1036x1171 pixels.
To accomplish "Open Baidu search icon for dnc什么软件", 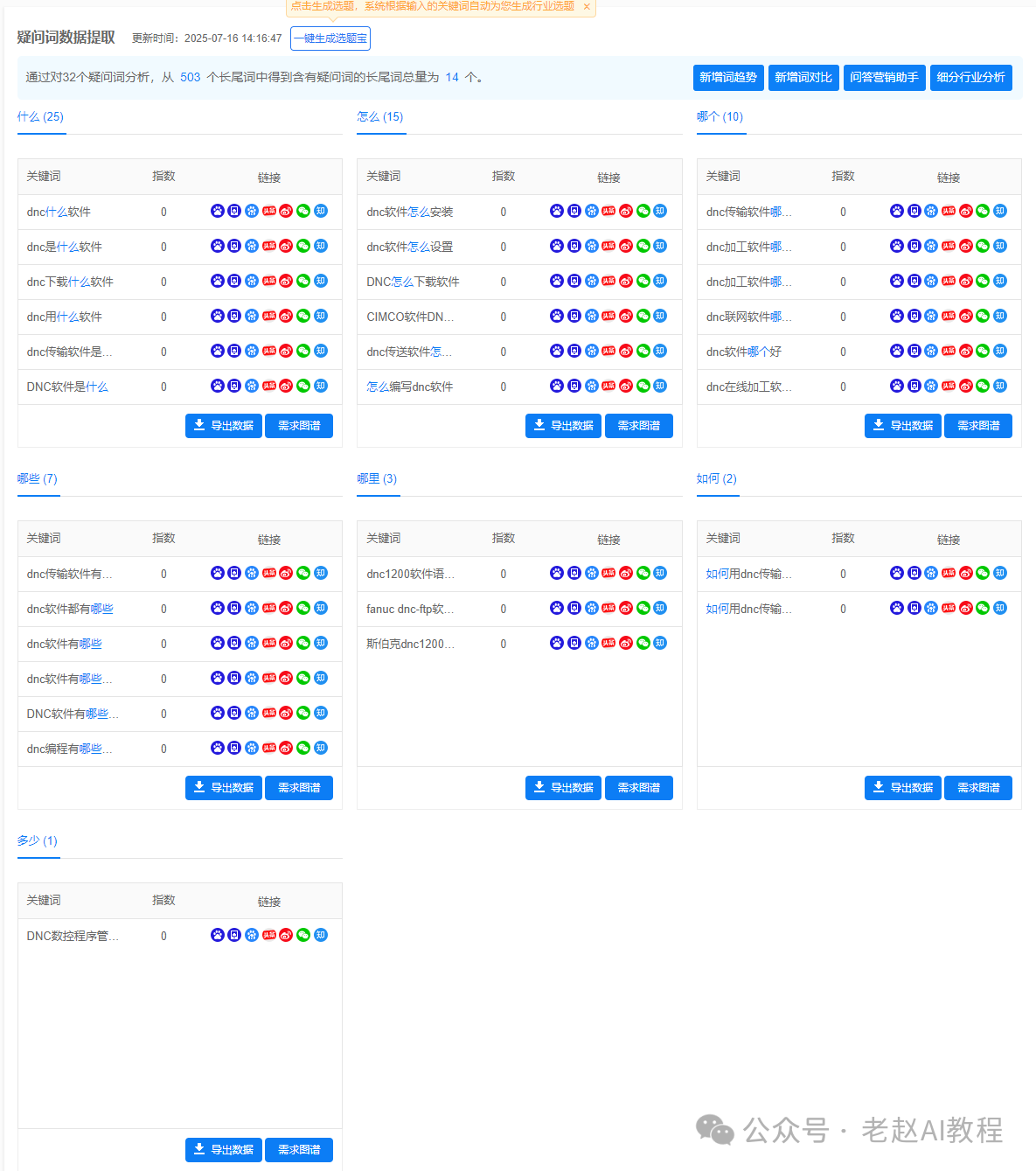I will click(217, 211).
